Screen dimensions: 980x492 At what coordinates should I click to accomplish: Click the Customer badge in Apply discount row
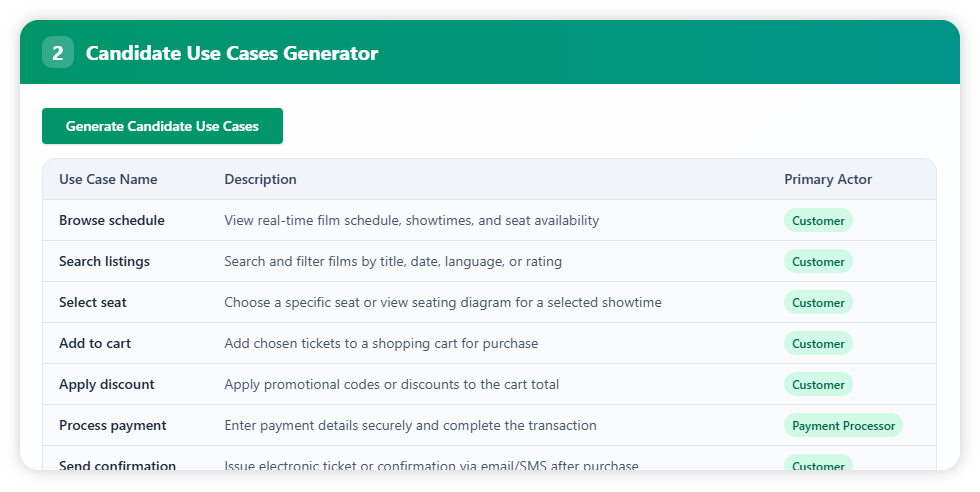click(818, 385)
